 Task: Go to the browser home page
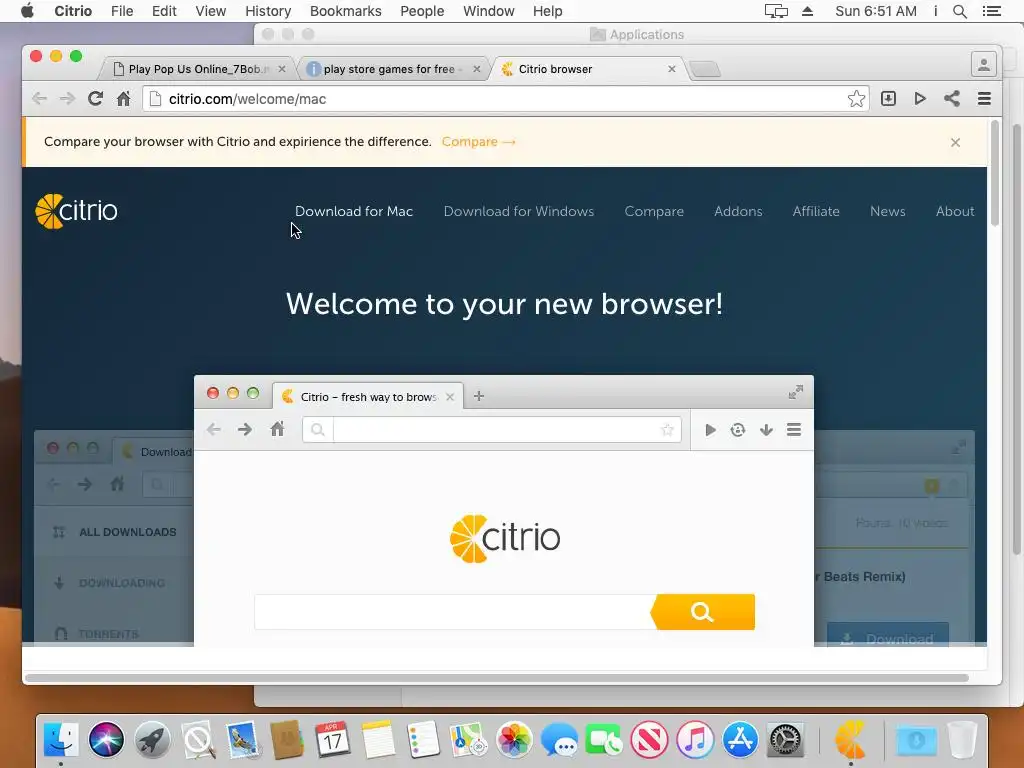point(123,99)
